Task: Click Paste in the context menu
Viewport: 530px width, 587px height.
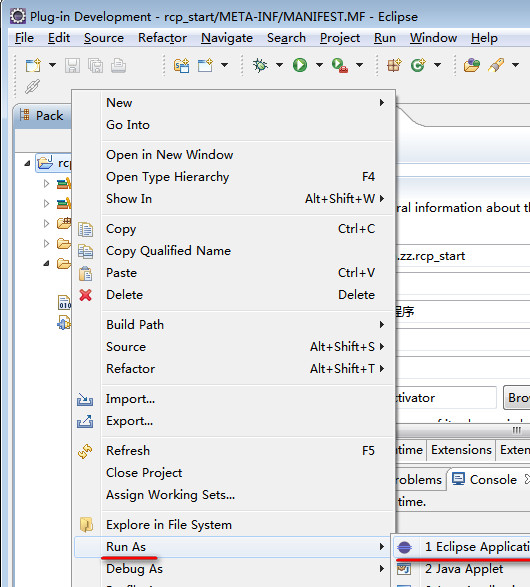Action: (248, 273)
